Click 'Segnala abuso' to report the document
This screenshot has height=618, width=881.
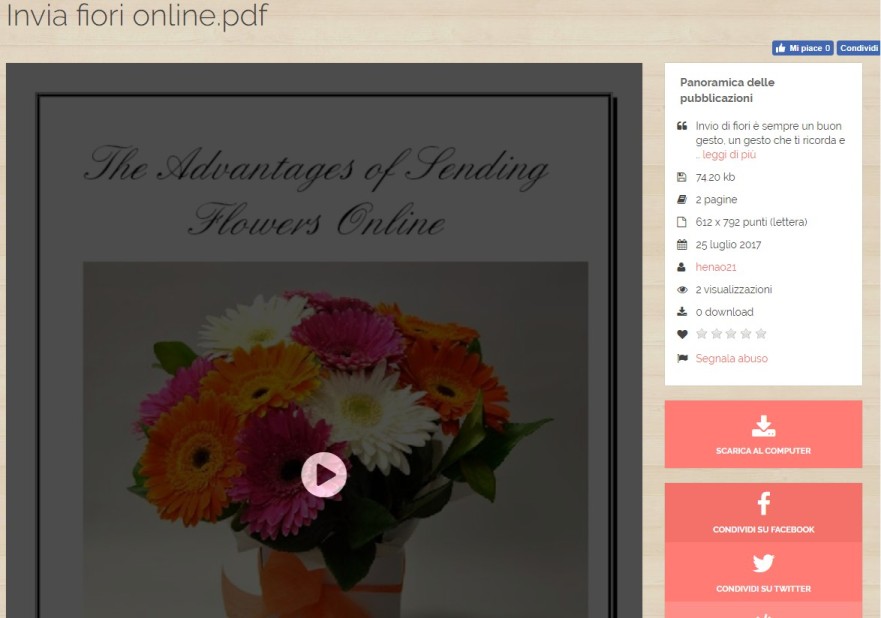point(731,358)
